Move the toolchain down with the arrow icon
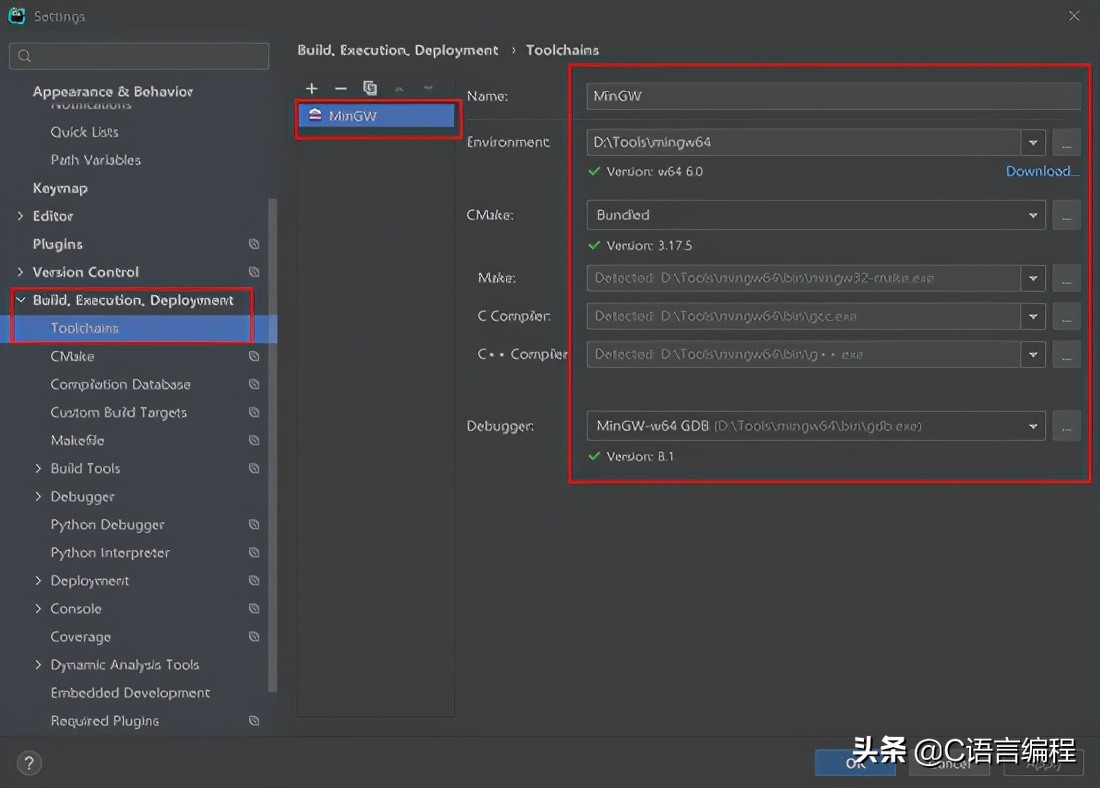1100x788 pixels. click(428, 88)
